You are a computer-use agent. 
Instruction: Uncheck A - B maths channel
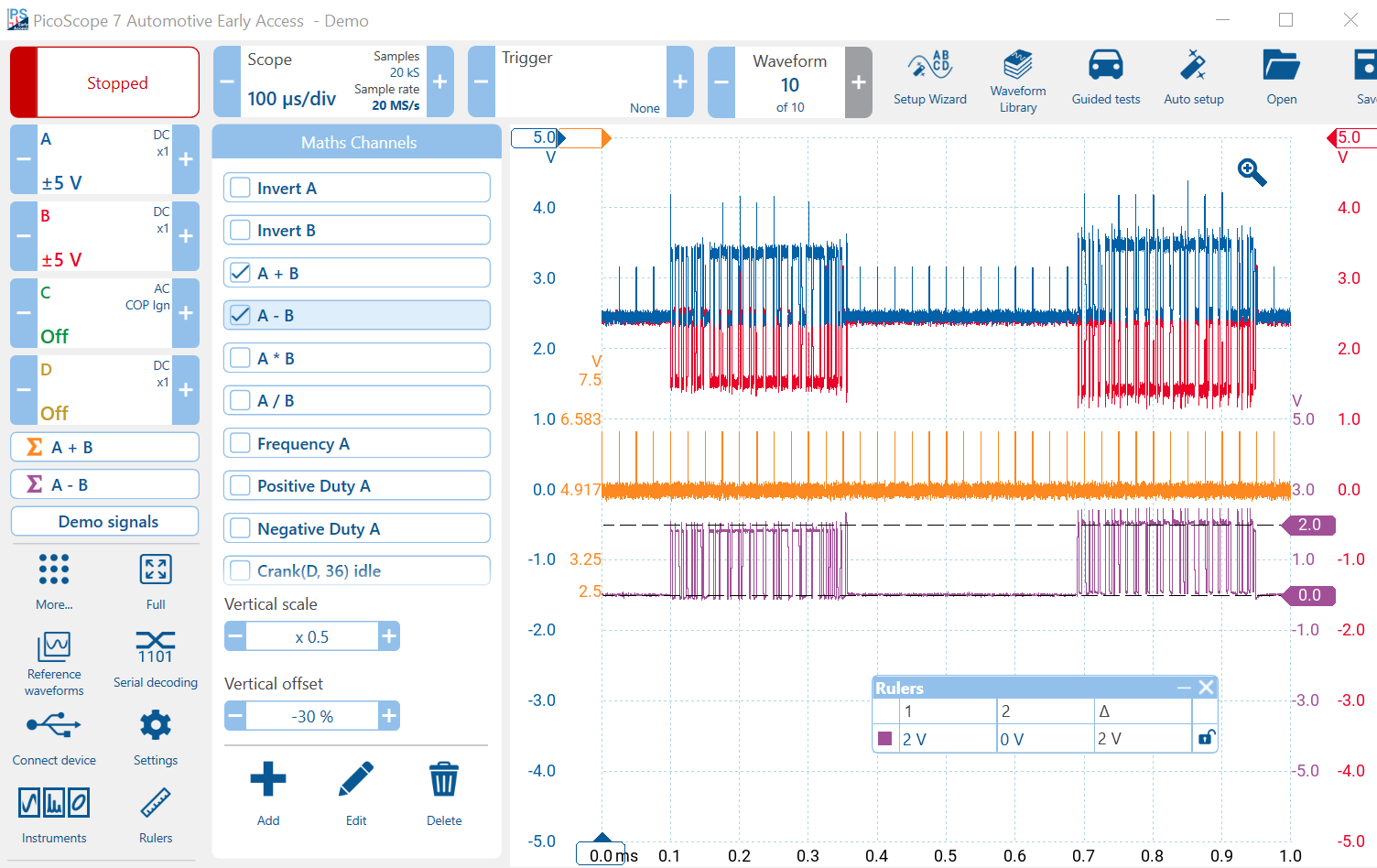tap(240, 315)
